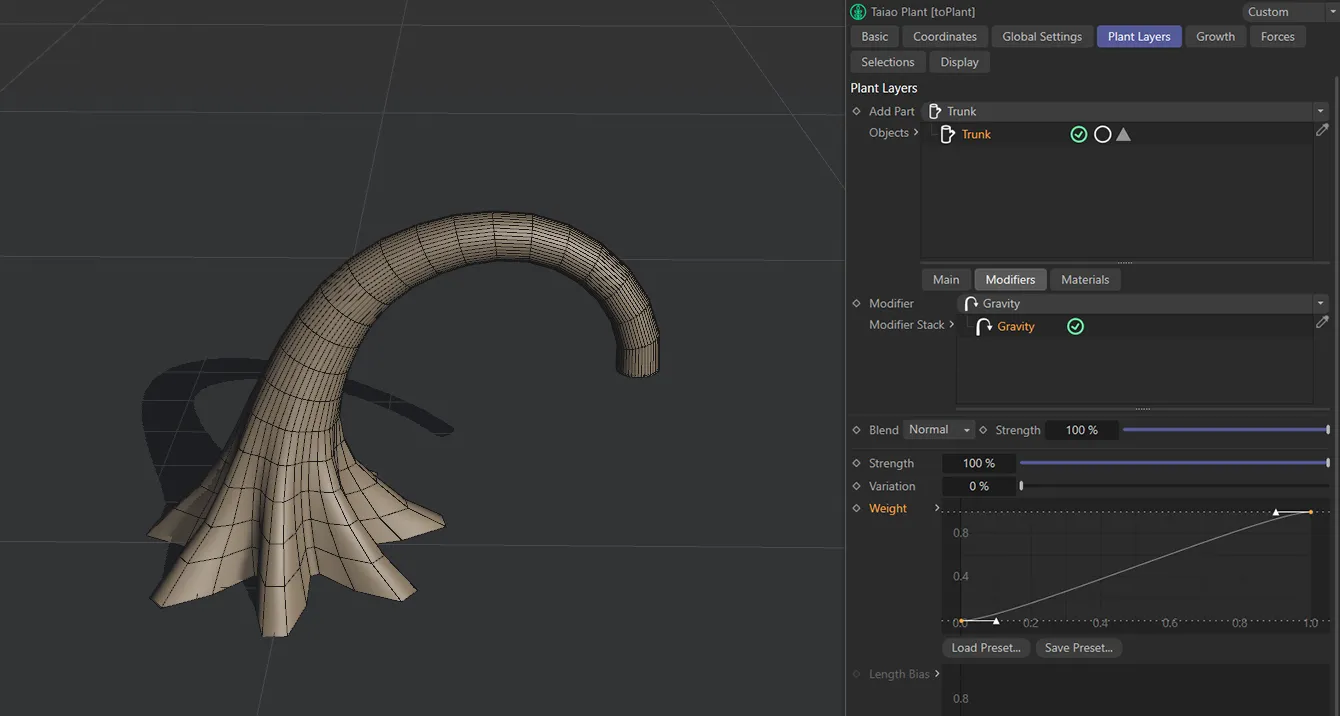This screenshot has height=716, width=1340.
Task: Click the Taiao Plant object icon in the header
Action: [857, 11]
